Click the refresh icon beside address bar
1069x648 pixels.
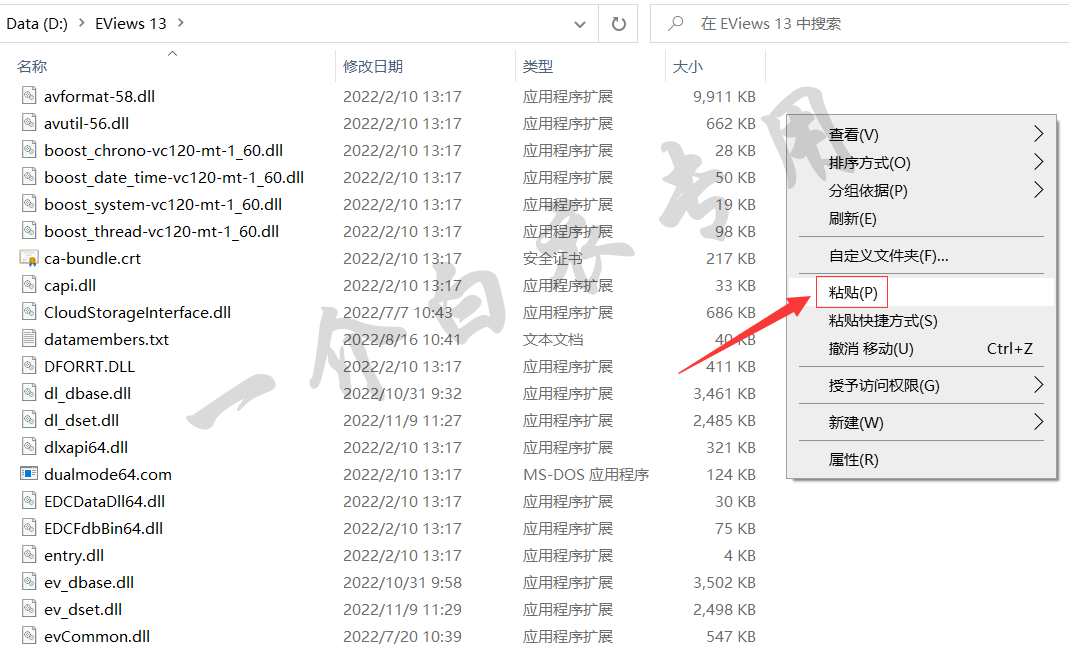pos(619,23)
